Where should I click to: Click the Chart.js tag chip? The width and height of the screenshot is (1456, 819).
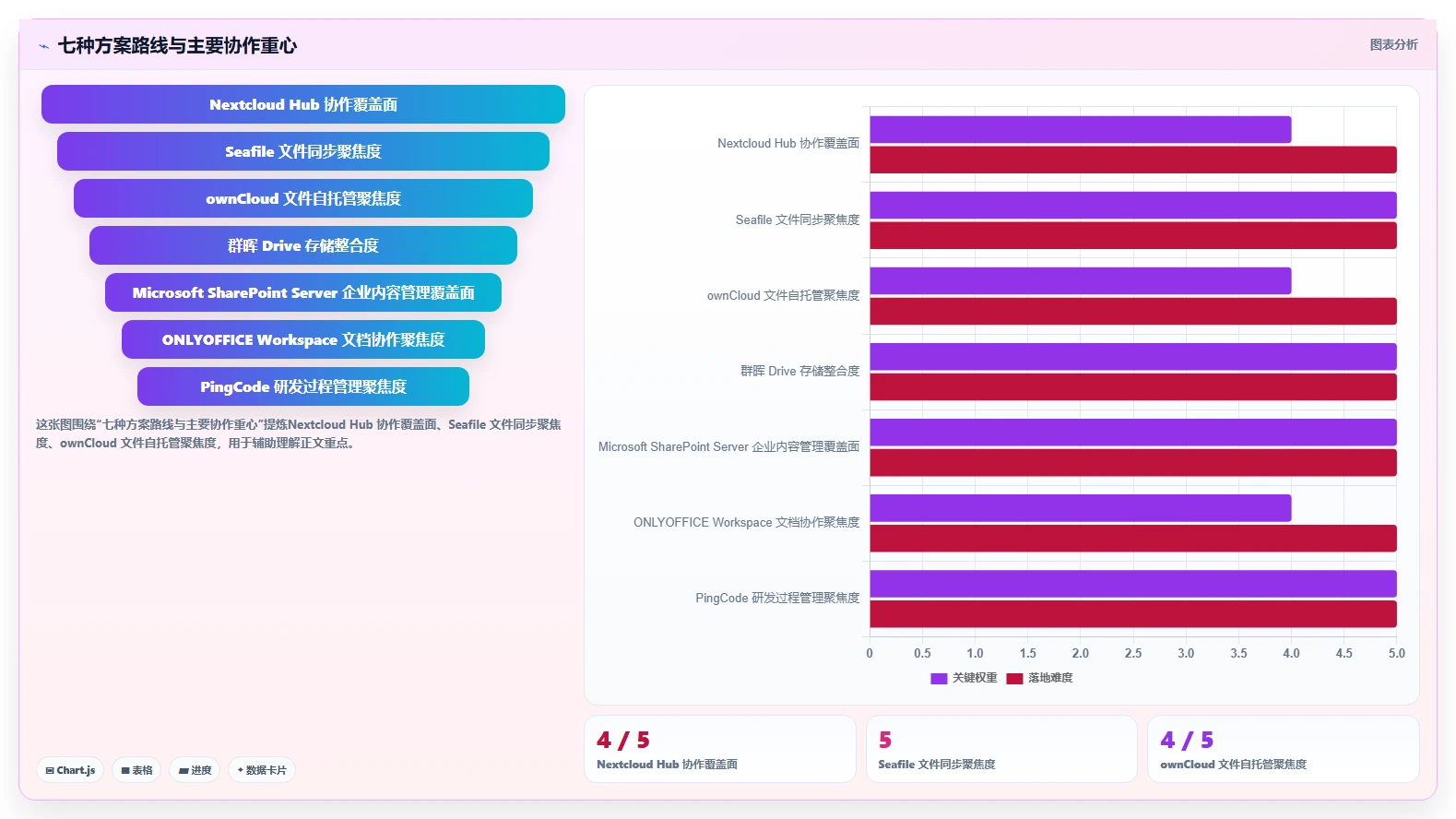pyautogui.click(x=70, y=770)
